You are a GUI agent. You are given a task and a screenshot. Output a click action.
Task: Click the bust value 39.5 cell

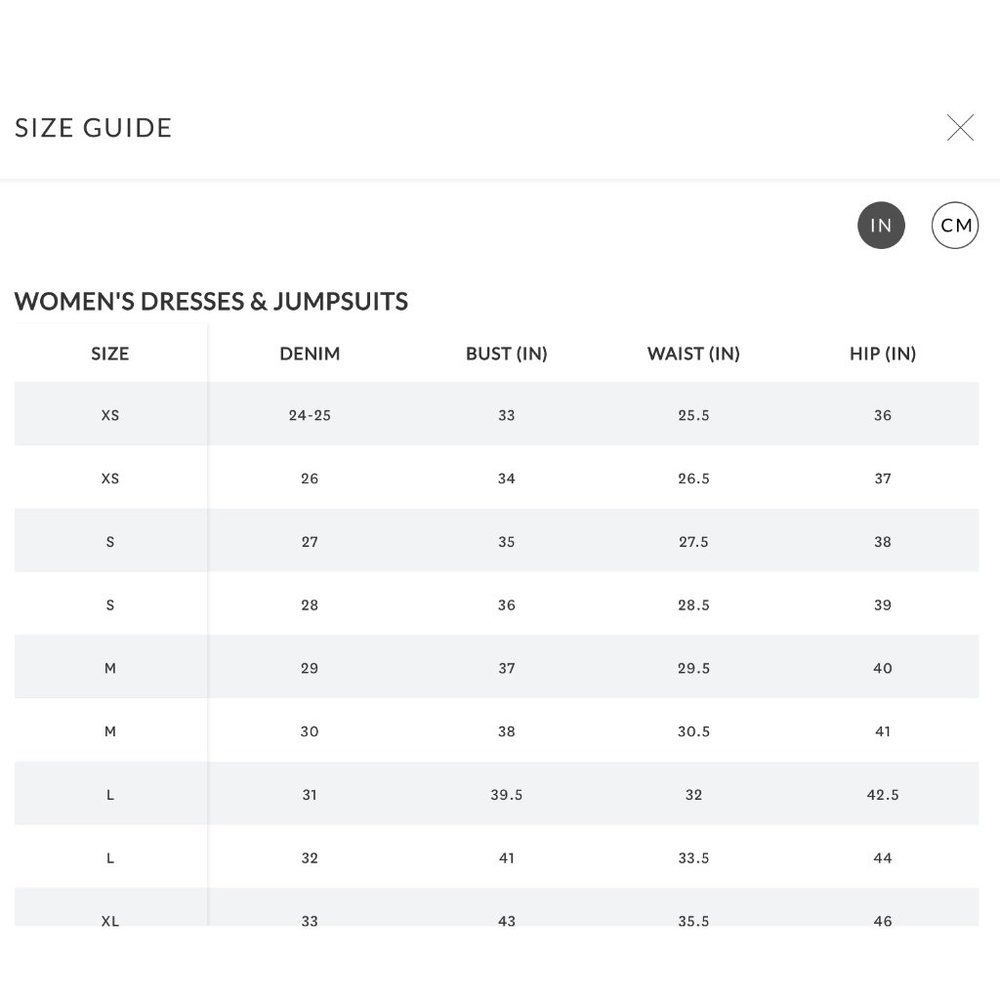(x=506, y=795)
